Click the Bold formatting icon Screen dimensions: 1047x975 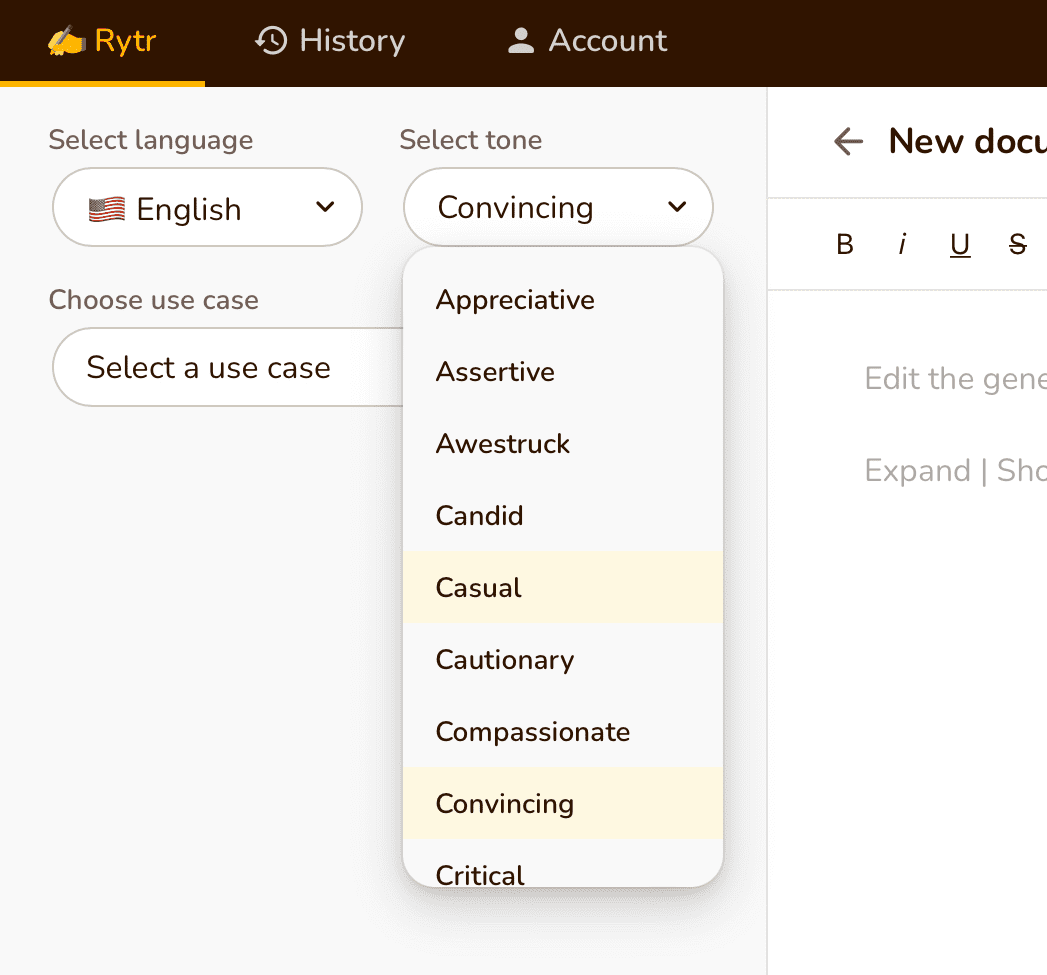845,244
